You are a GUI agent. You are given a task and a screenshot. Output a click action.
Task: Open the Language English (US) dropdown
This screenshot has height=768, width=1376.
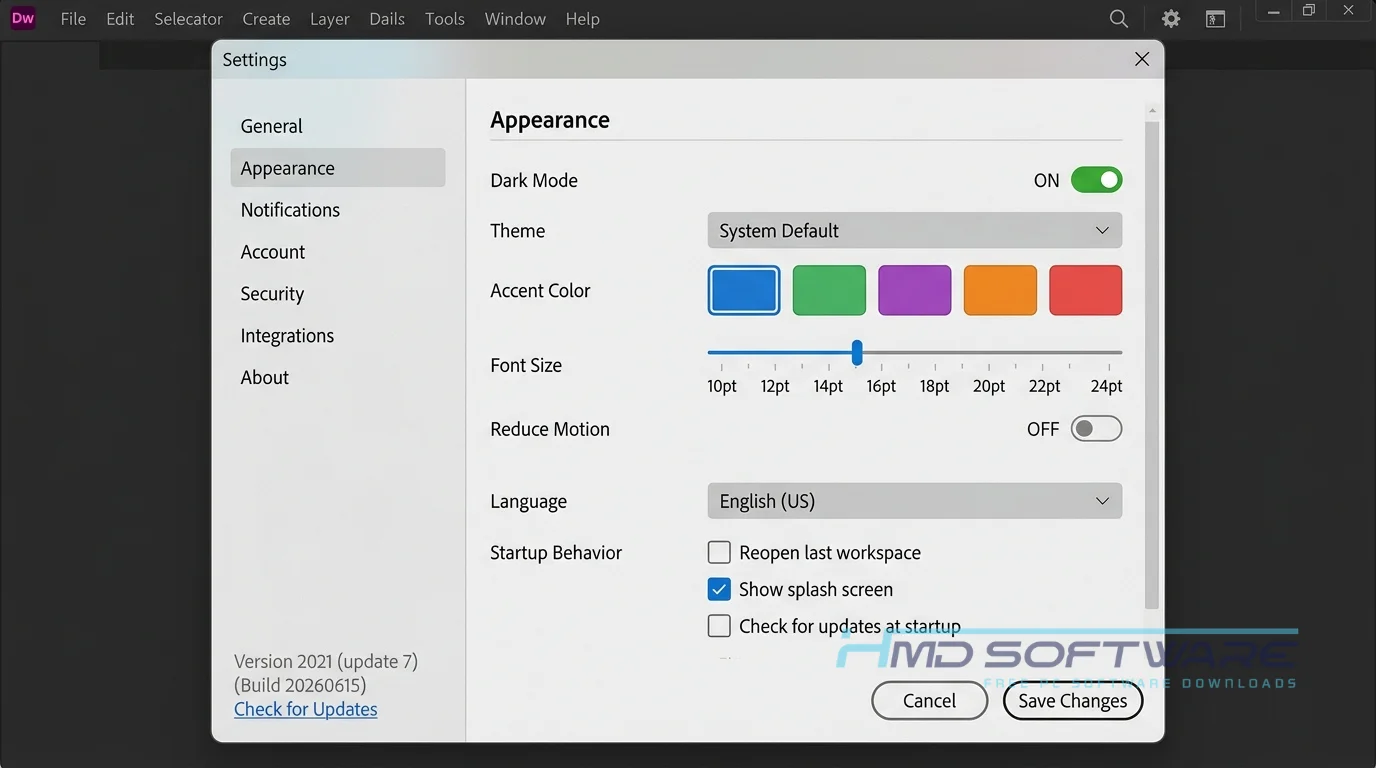click(x=914, y=501)
